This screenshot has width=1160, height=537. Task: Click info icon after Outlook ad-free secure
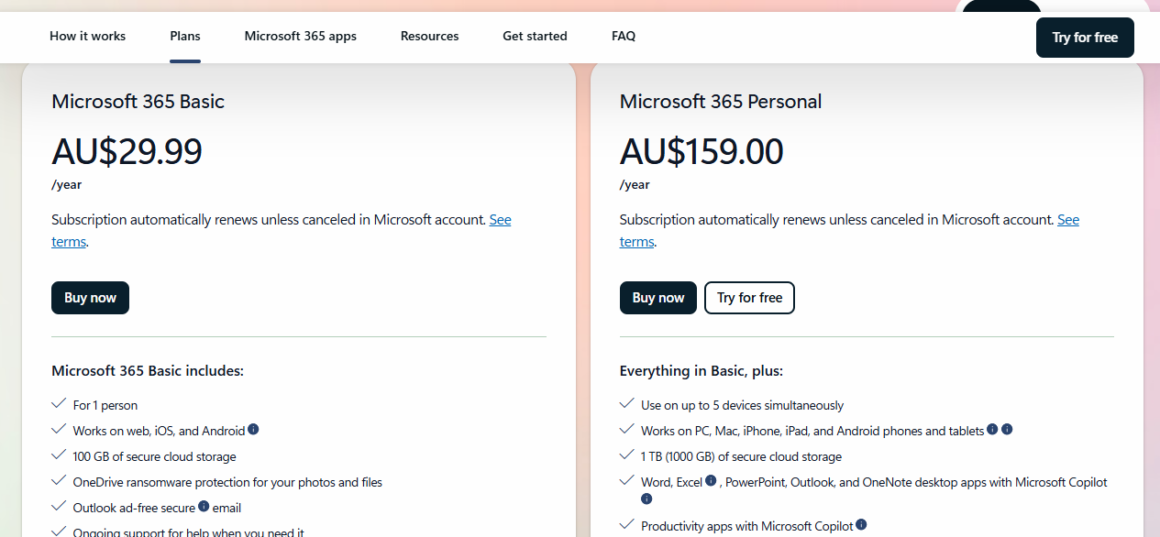(x=203, y=507)
